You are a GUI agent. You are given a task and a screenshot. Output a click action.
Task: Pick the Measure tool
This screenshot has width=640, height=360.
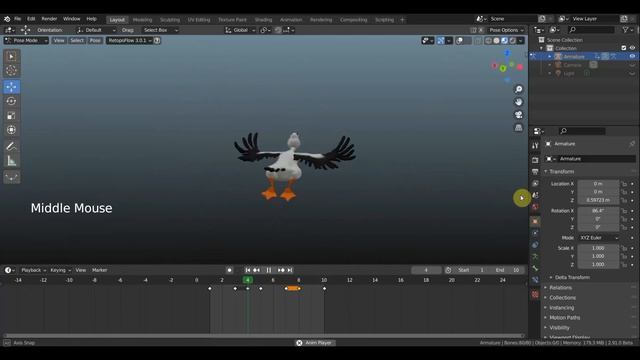tap(11, 161)
